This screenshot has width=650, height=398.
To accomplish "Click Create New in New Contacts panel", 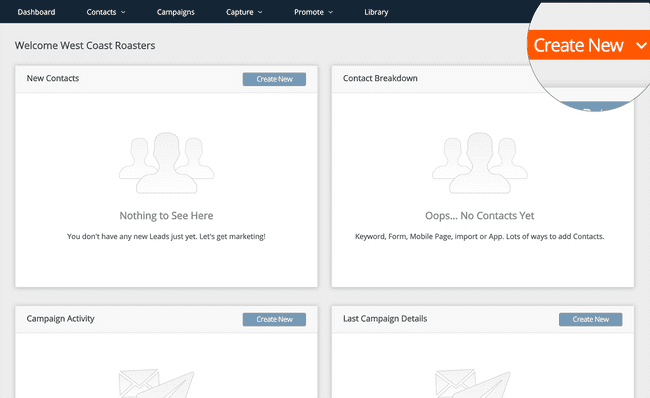I will [274, 79].
